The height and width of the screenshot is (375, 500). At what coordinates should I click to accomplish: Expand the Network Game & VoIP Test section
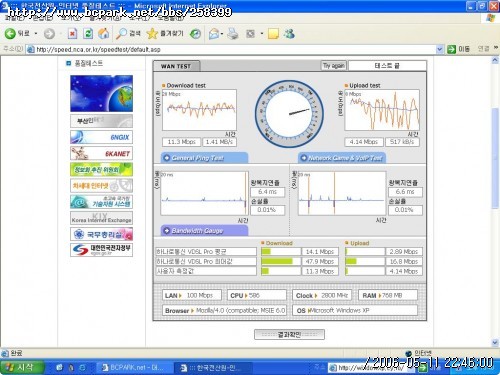point(342,158)
